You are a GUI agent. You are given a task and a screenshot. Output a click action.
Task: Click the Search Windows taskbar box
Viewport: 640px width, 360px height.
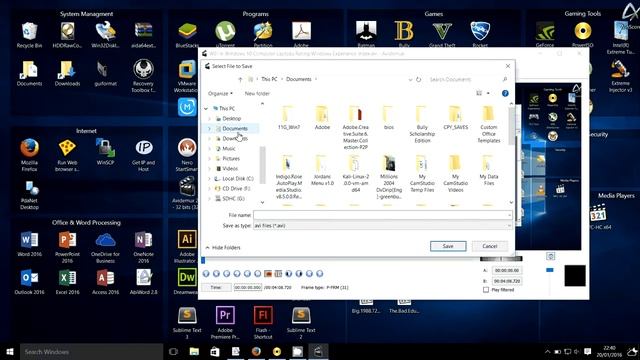(x=91, y=351)
